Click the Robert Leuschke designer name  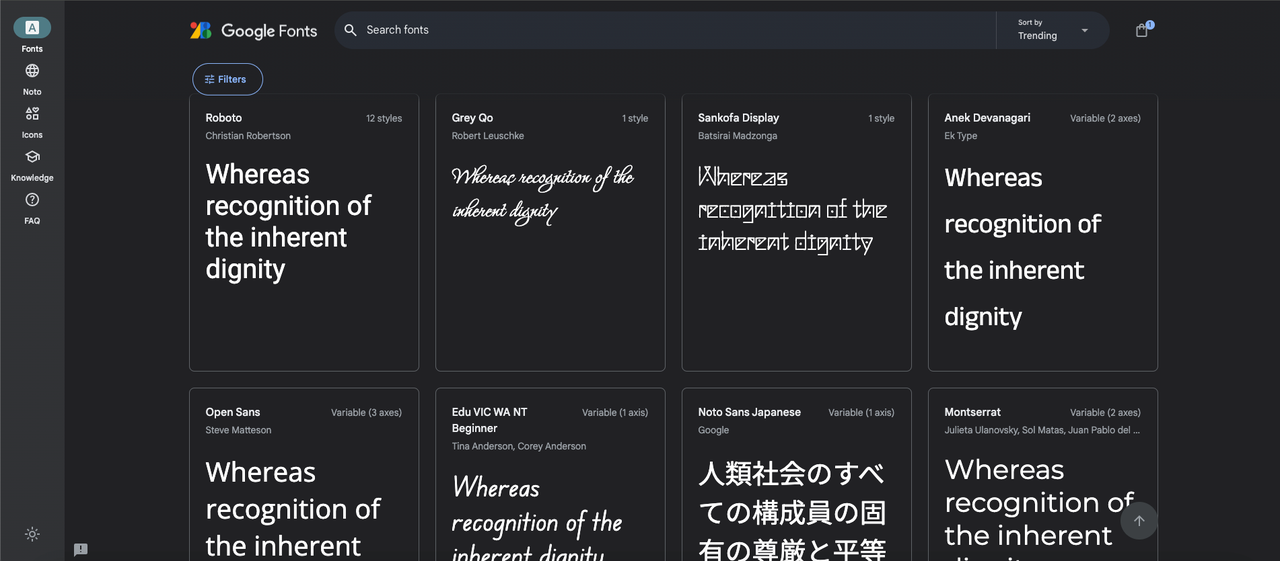(488, 136)
